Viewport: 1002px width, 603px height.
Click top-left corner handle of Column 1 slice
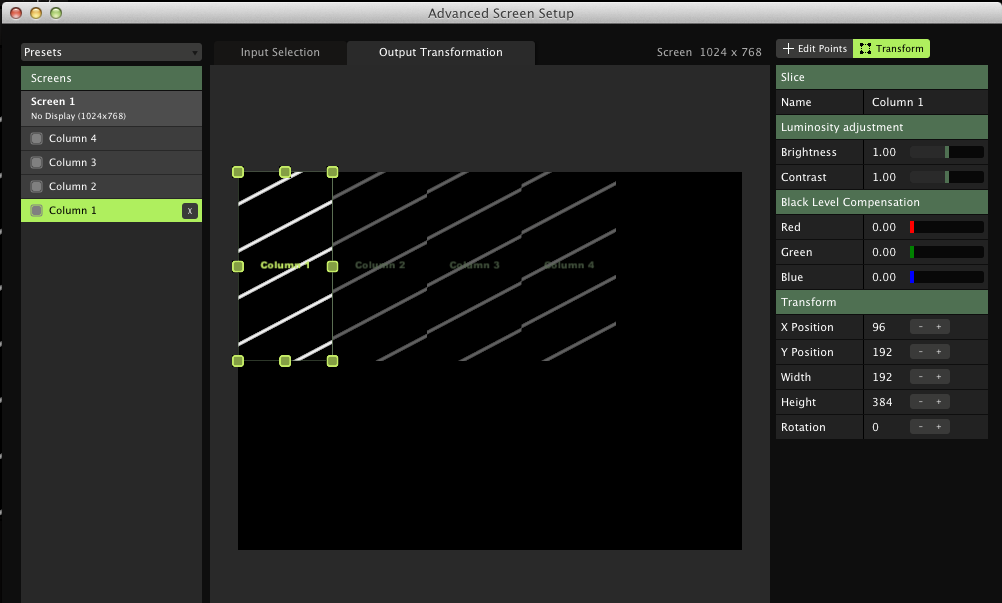tap(238, 172)
